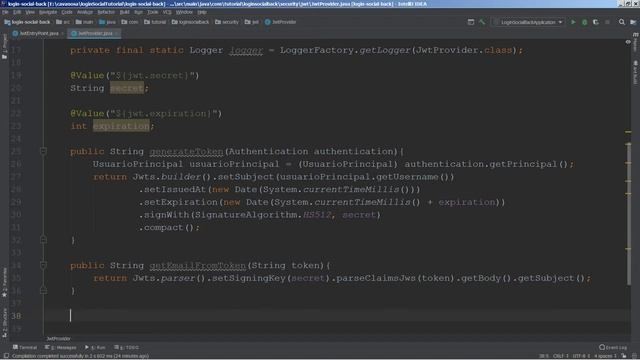
Task: Open the View menu
Action: 30,12
